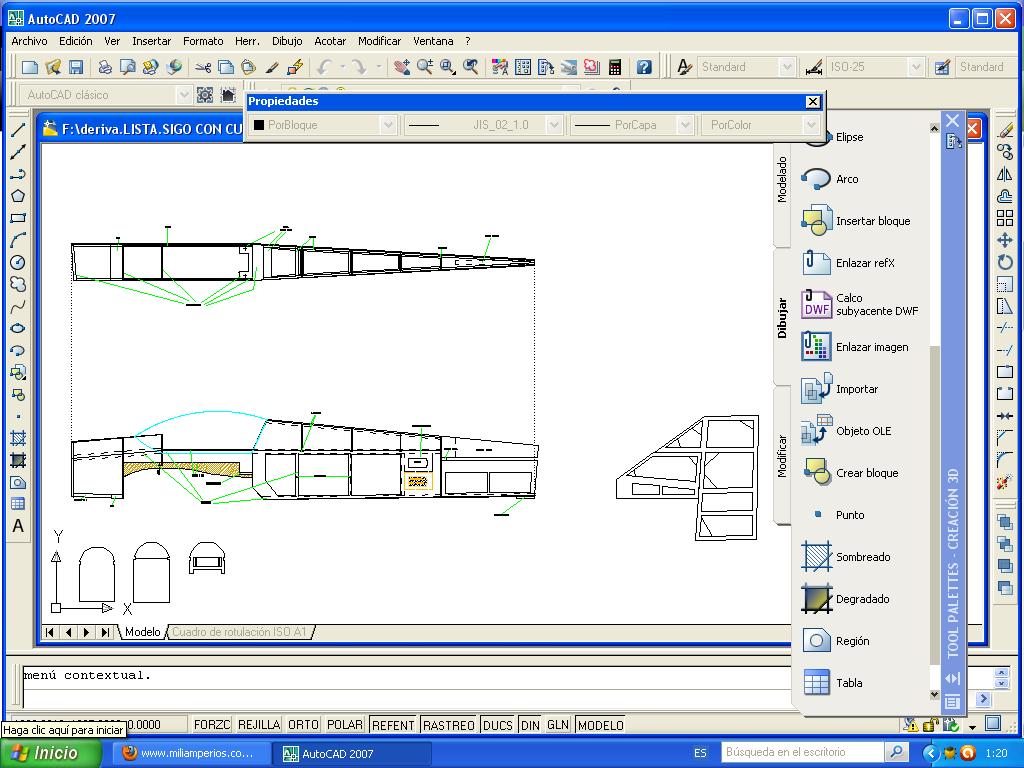Click the Insertar bloque palette icon
Viewport: 1024px width, 768px height.
coord(817,221)
